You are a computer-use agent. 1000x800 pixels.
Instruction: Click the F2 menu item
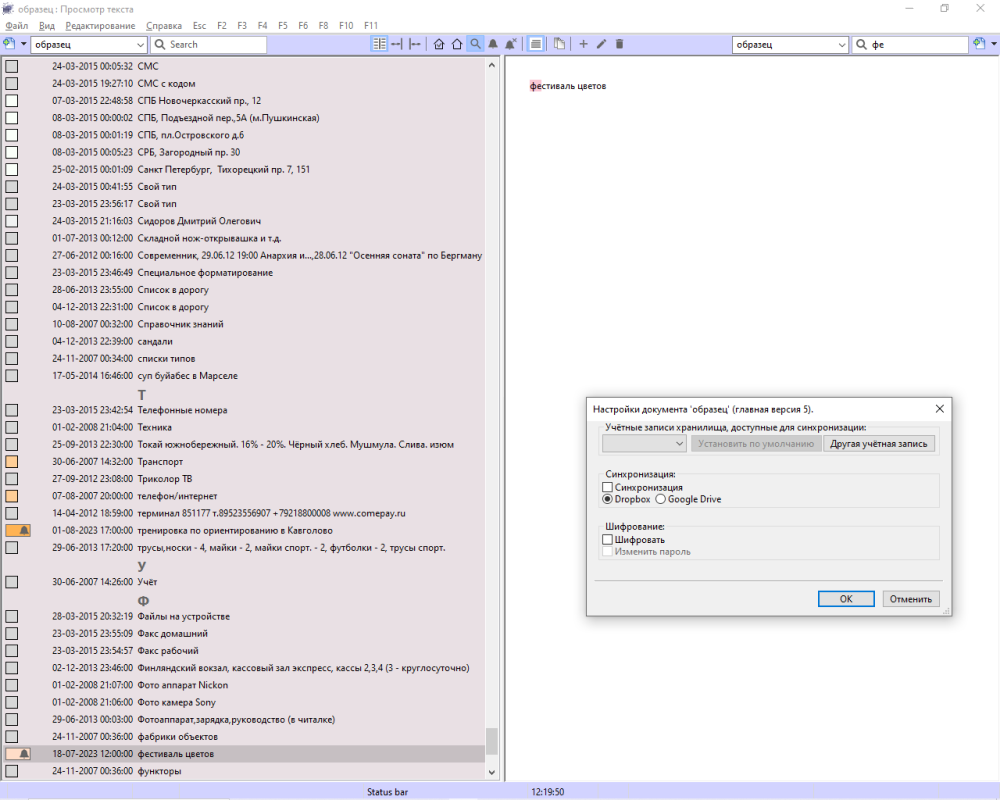[222, 26]
